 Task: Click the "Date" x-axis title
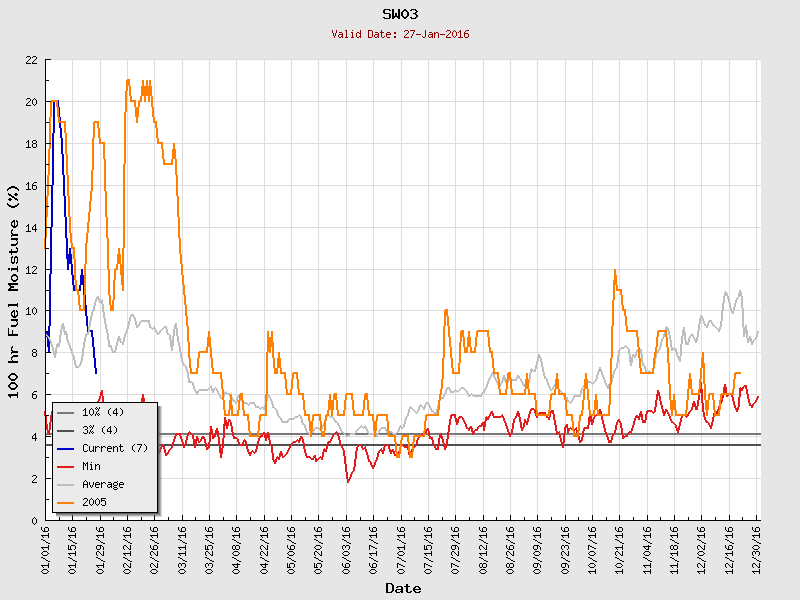point(403,588)
